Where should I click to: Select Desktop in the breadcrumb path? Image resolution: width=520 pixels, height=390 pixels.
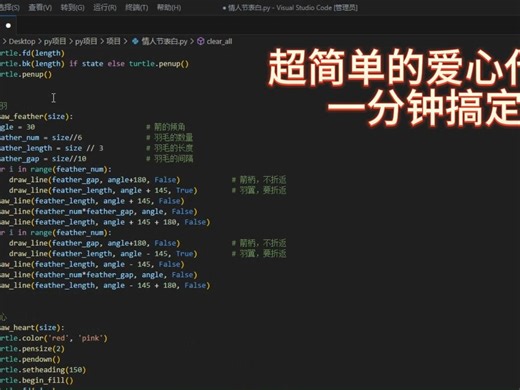tap(22, 41)
